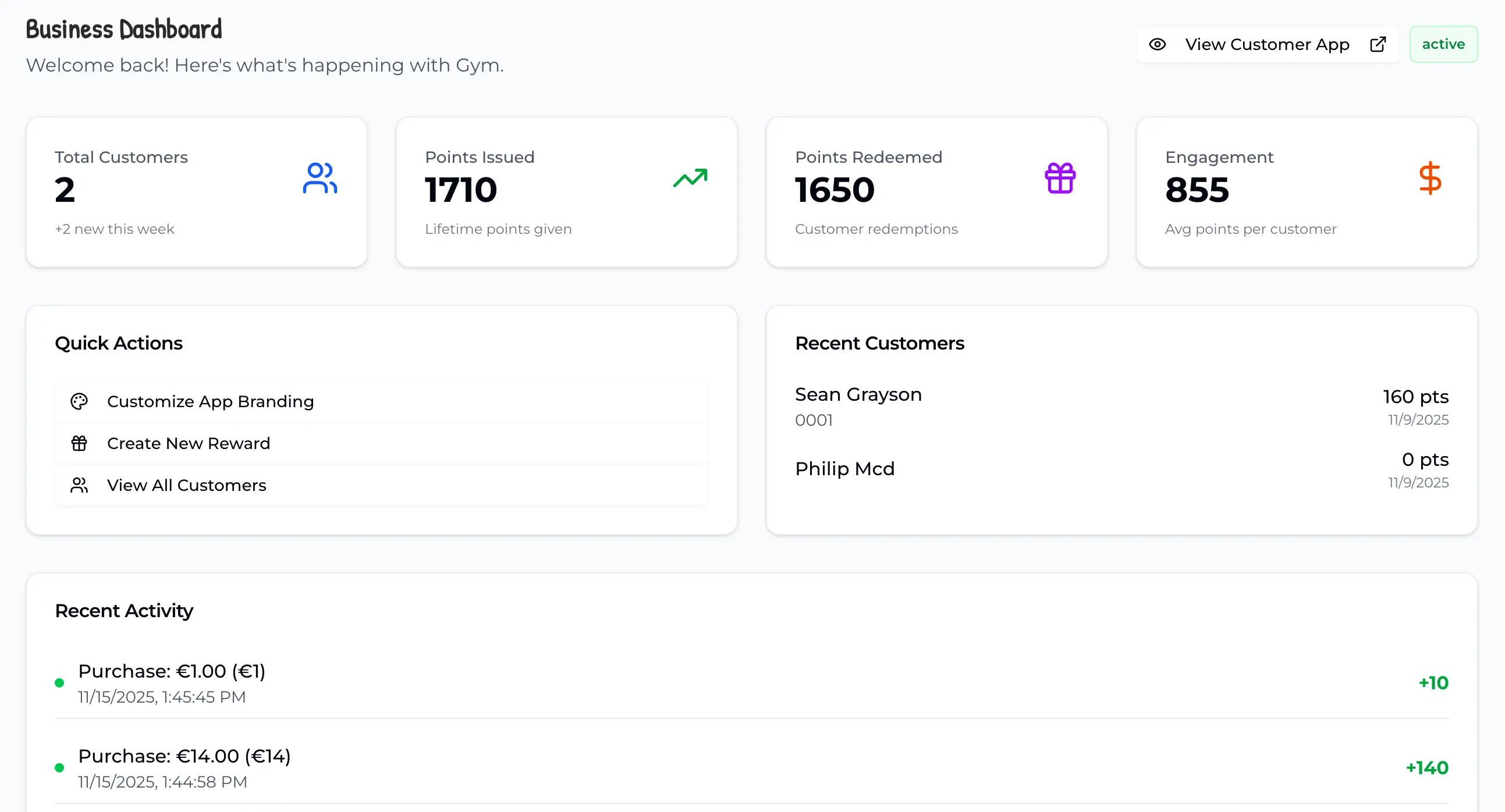Click the Points Redeemed value 1650
The image size is (1505, 812).
(x=835, y=190)
